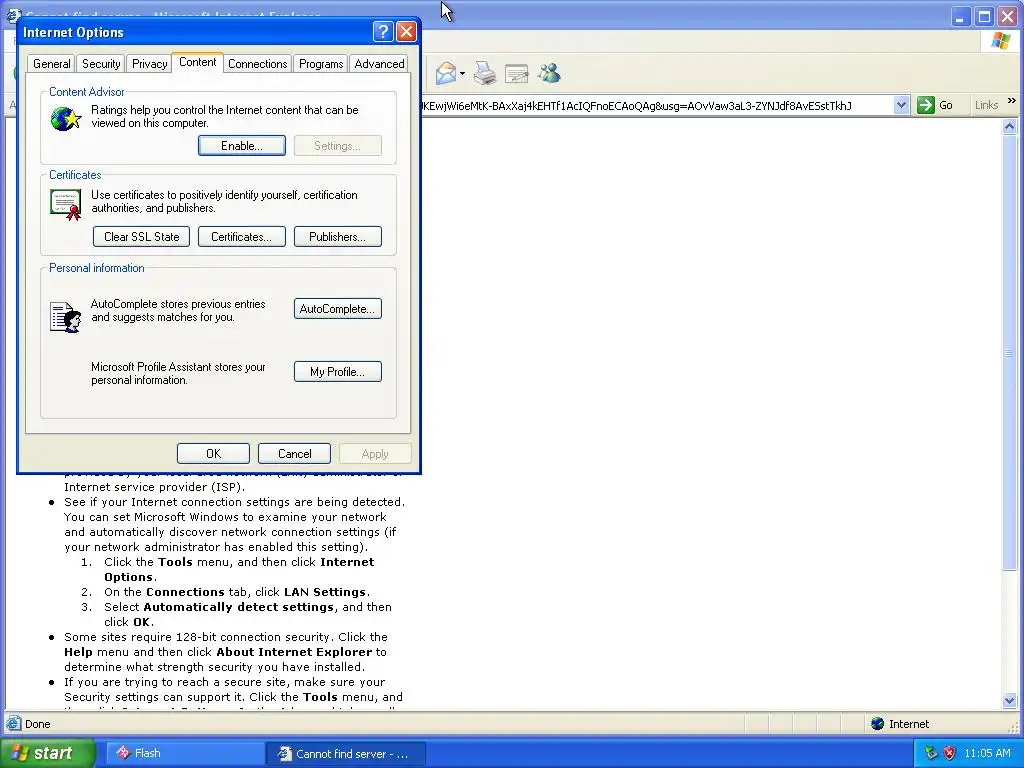Click the green Go arrow button

926,105
